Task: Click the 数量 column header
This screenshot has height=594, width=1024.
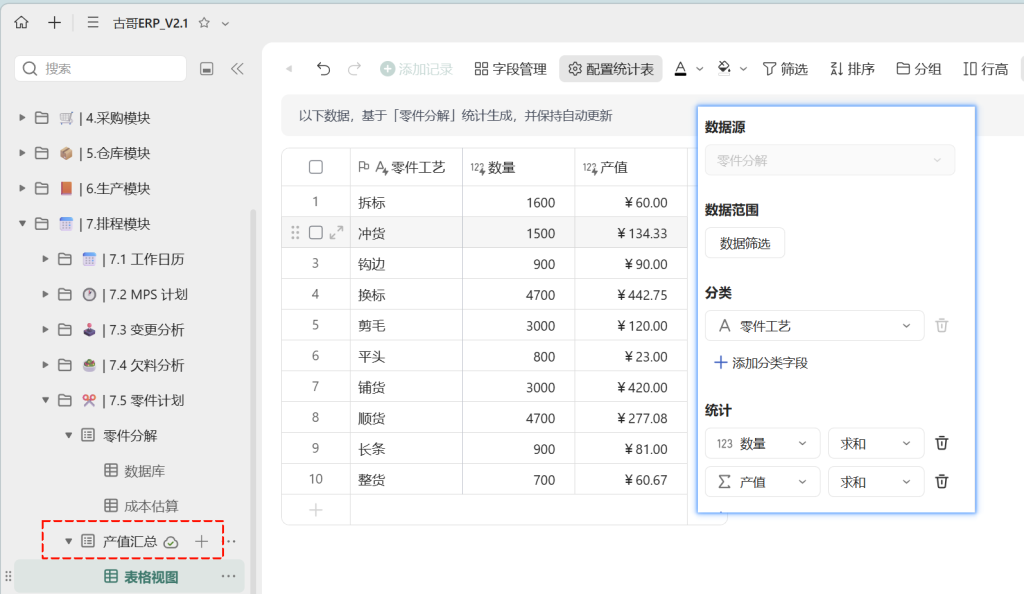Action: [519, 167]
